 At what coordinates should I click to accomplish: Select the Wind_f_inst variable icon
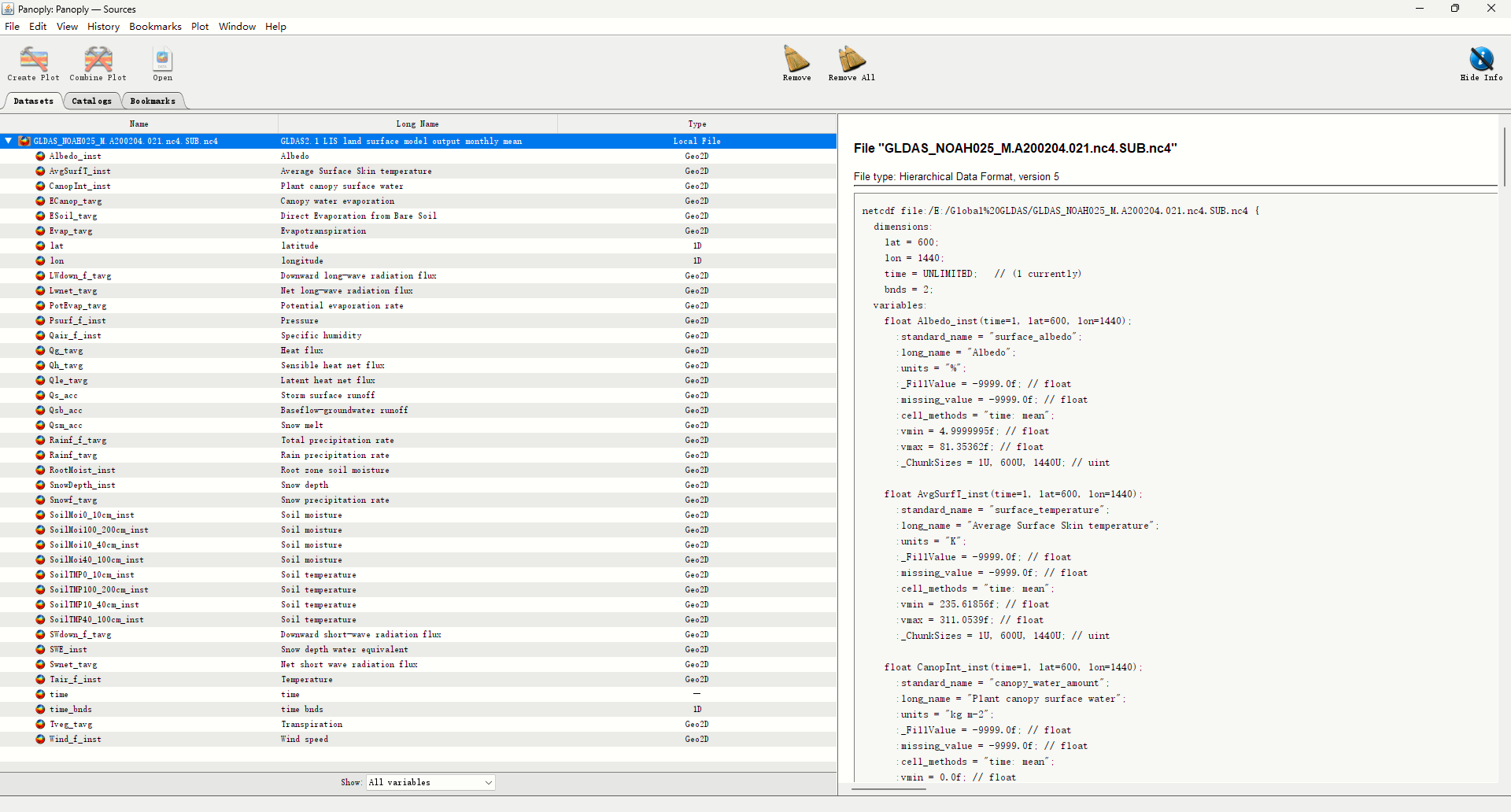click(40, 739)
